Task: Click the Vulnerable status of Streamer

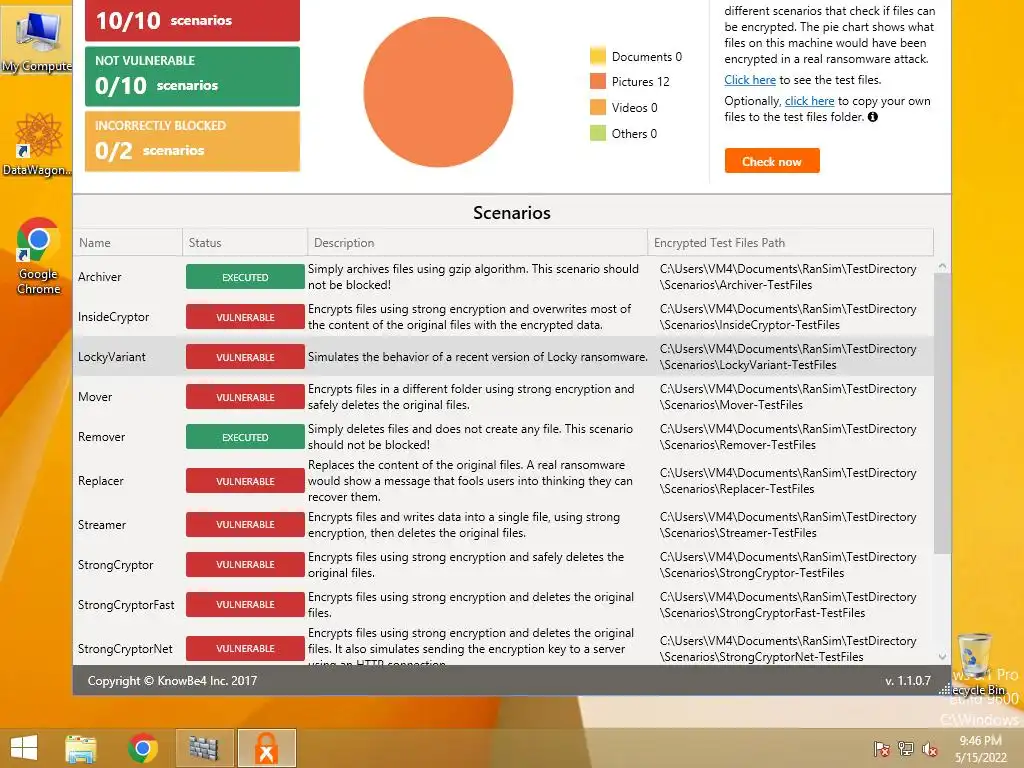Action: coord(245,524)
